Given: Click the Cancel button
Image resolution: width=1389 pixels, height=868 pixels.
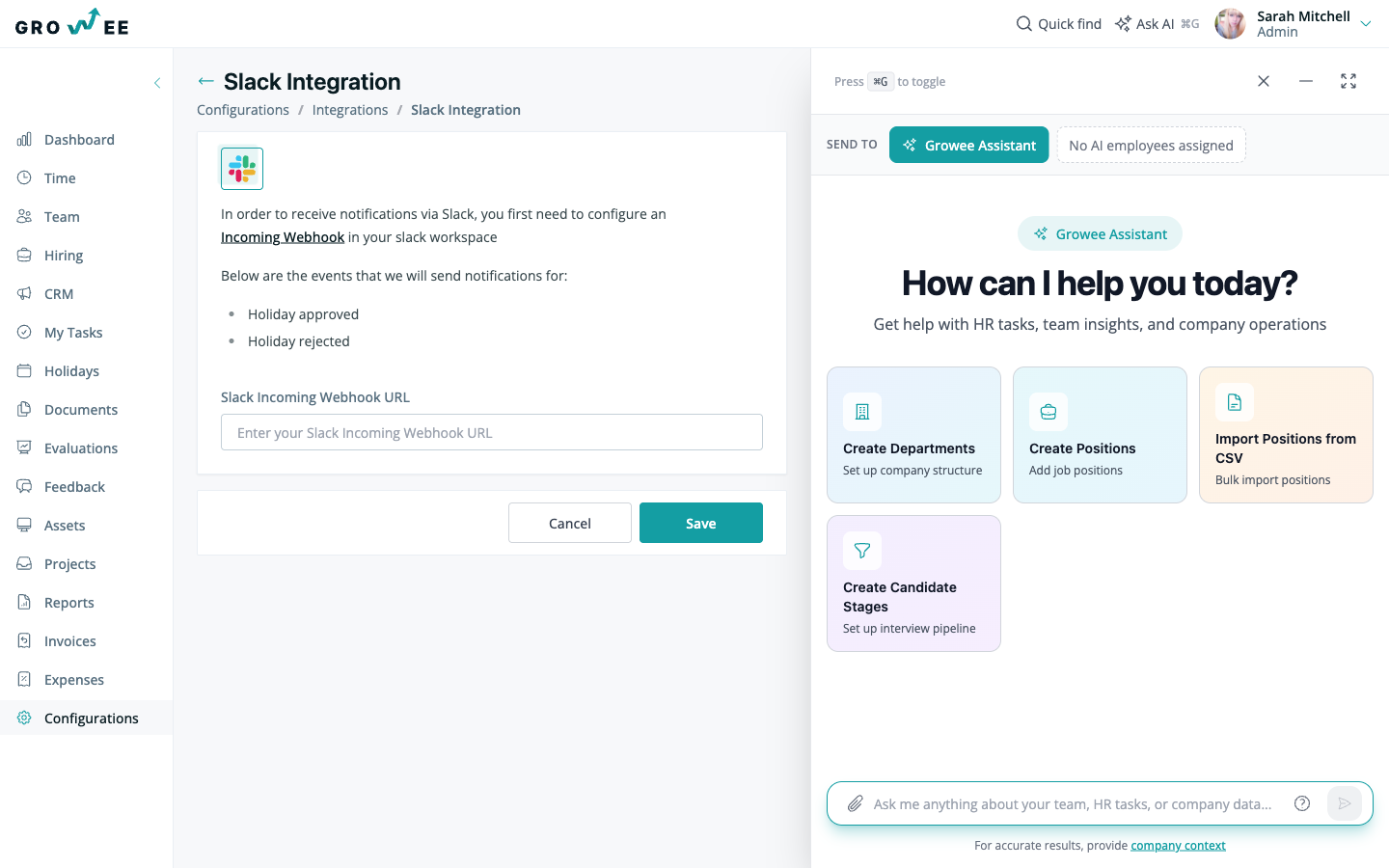Looking at the screenshot, I should point(570,523).
